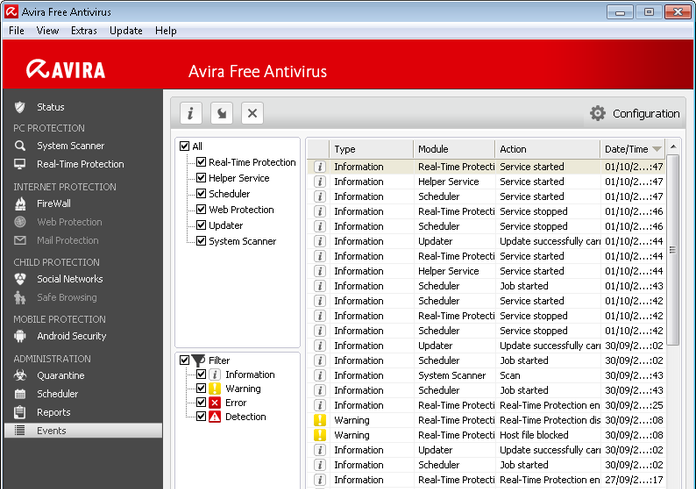This screenshot has height=489, width=696.
Task: Click the export events toolbar icon
Action: [x=223, y=113]
